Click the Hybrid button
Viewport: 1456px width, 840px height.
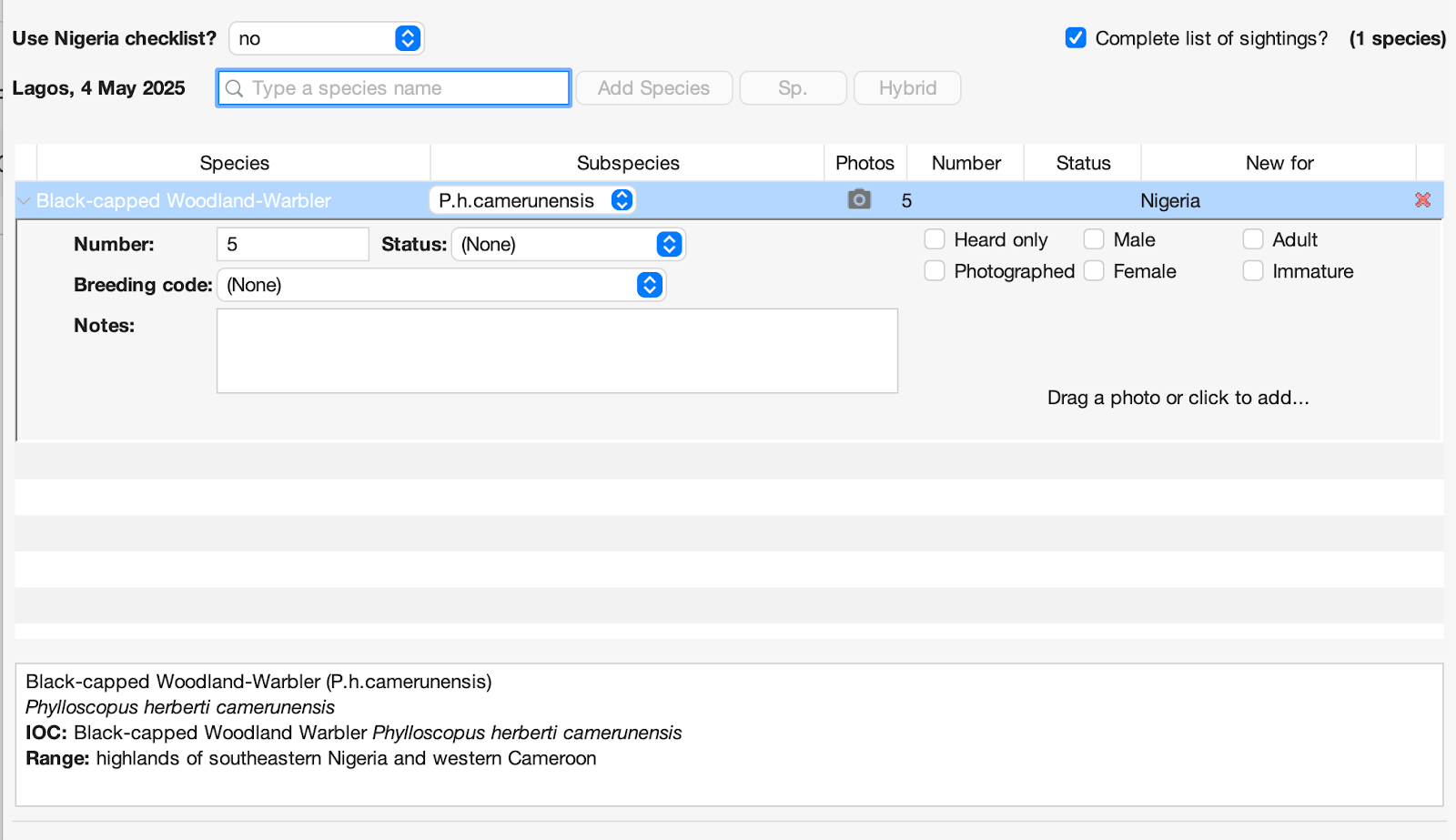tap(907, 88)
